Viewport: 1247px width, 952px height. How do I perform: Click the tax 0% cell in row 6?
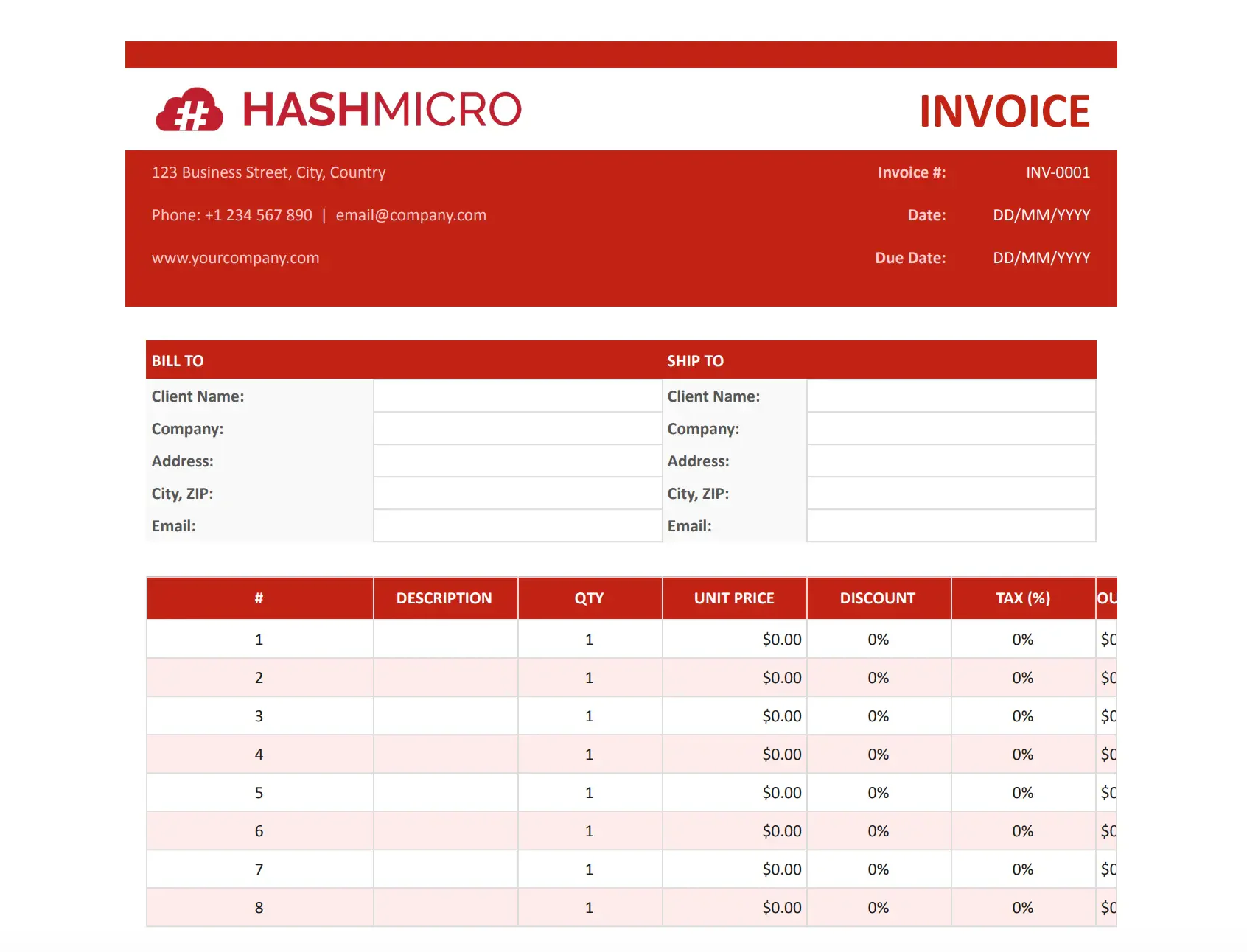coord(1023,831)
